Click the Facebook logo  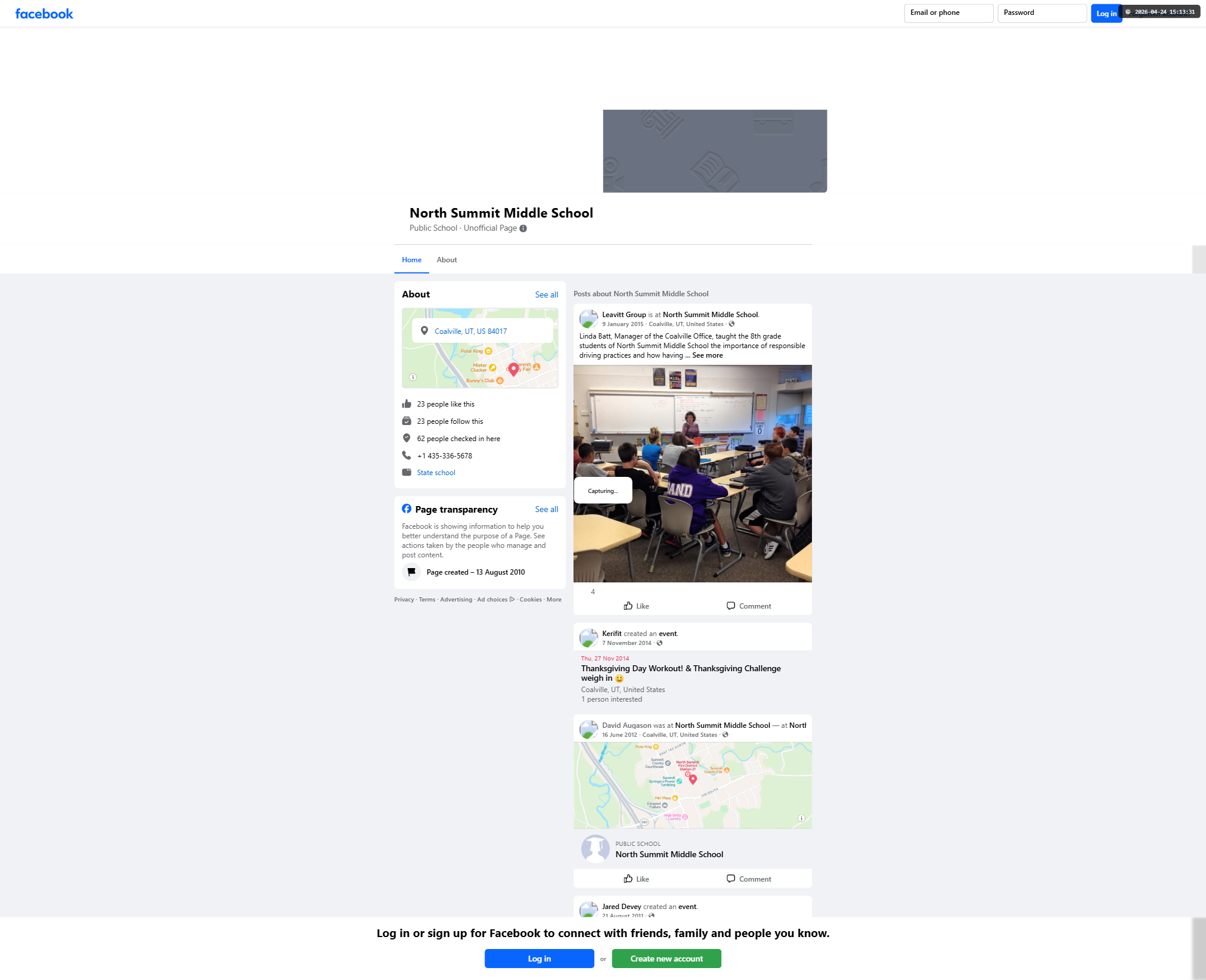44,14
